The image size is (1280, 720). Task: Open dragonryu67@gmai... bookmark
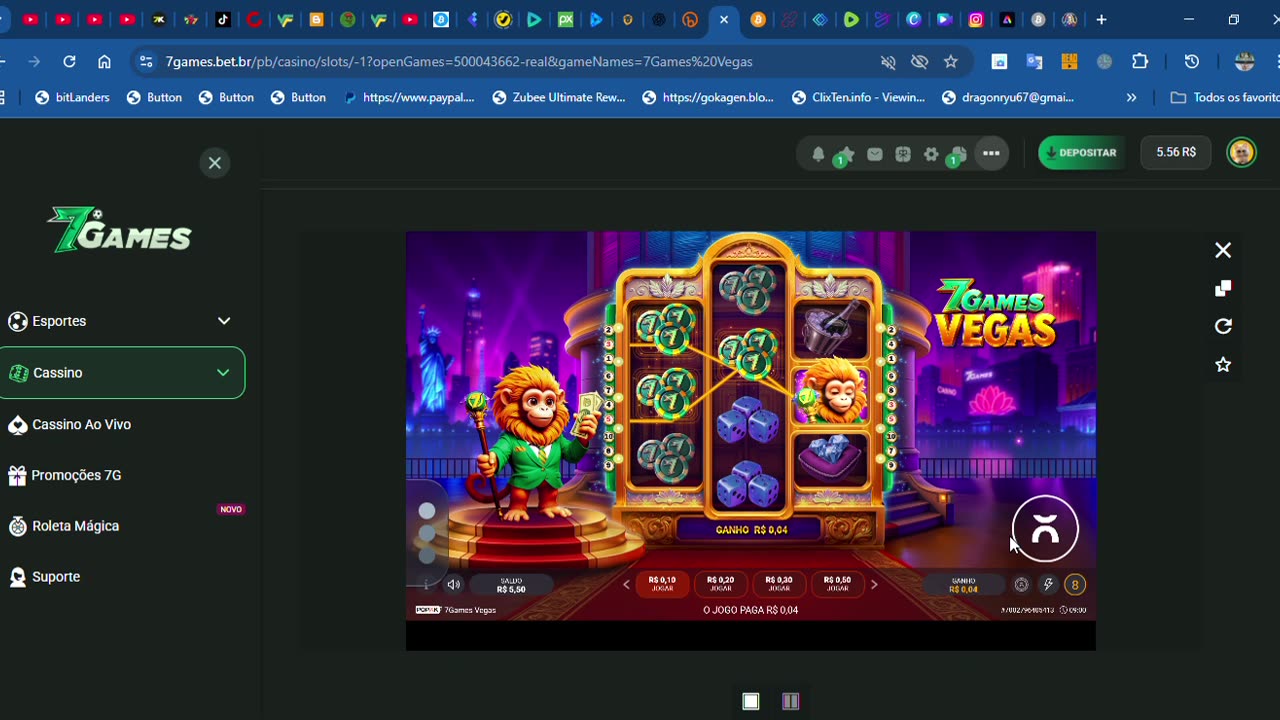click(1007, 97)
